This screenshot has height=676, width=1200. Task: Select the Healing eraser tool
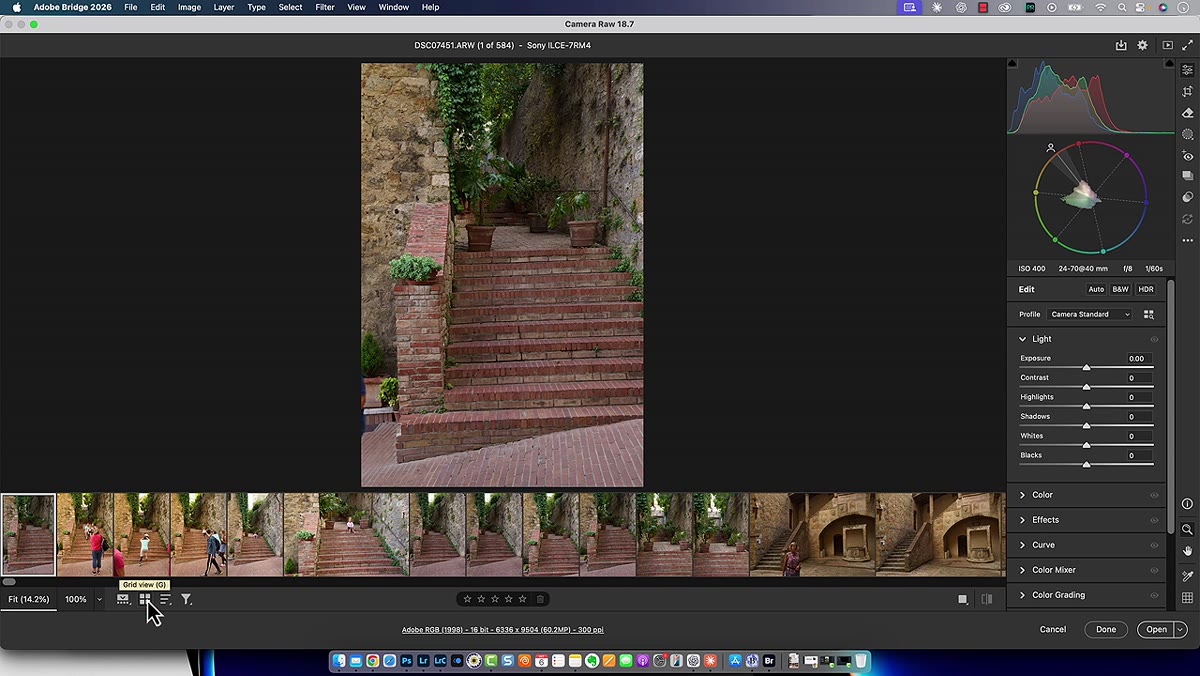point(1188,113)
